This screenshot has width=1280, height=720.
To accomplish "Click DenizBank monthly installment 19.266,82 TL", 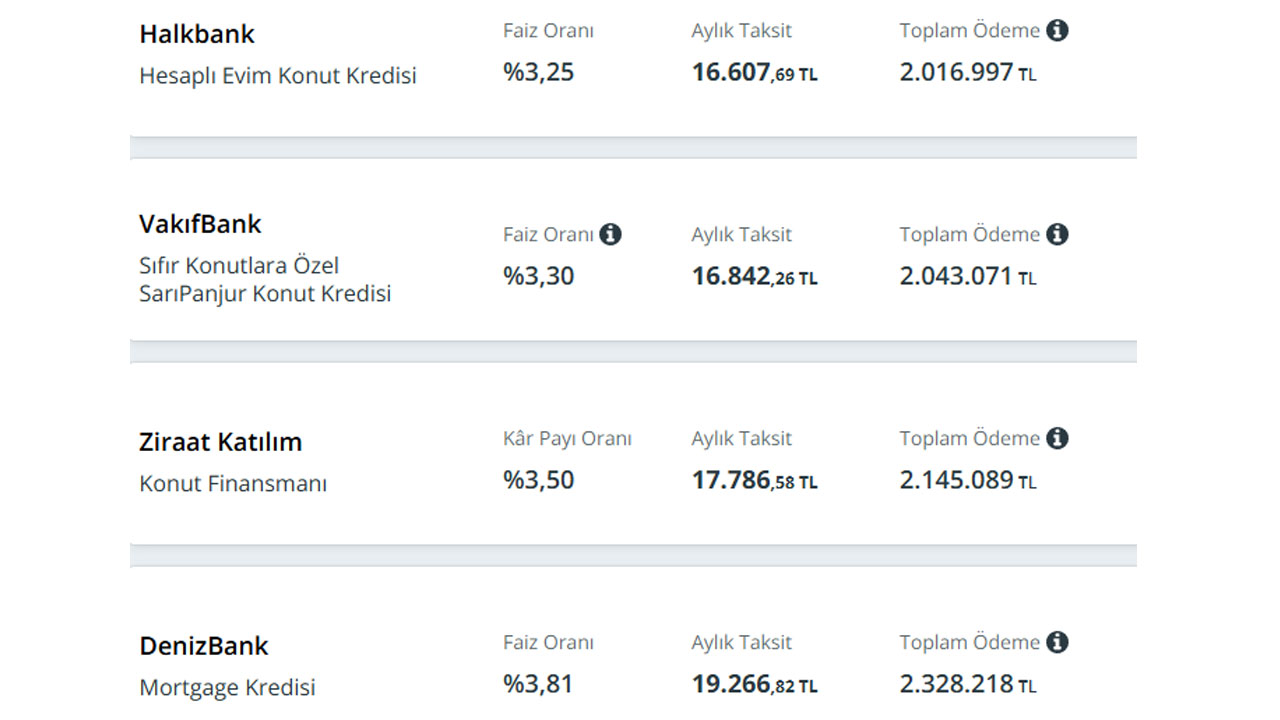I will [755, 685].
